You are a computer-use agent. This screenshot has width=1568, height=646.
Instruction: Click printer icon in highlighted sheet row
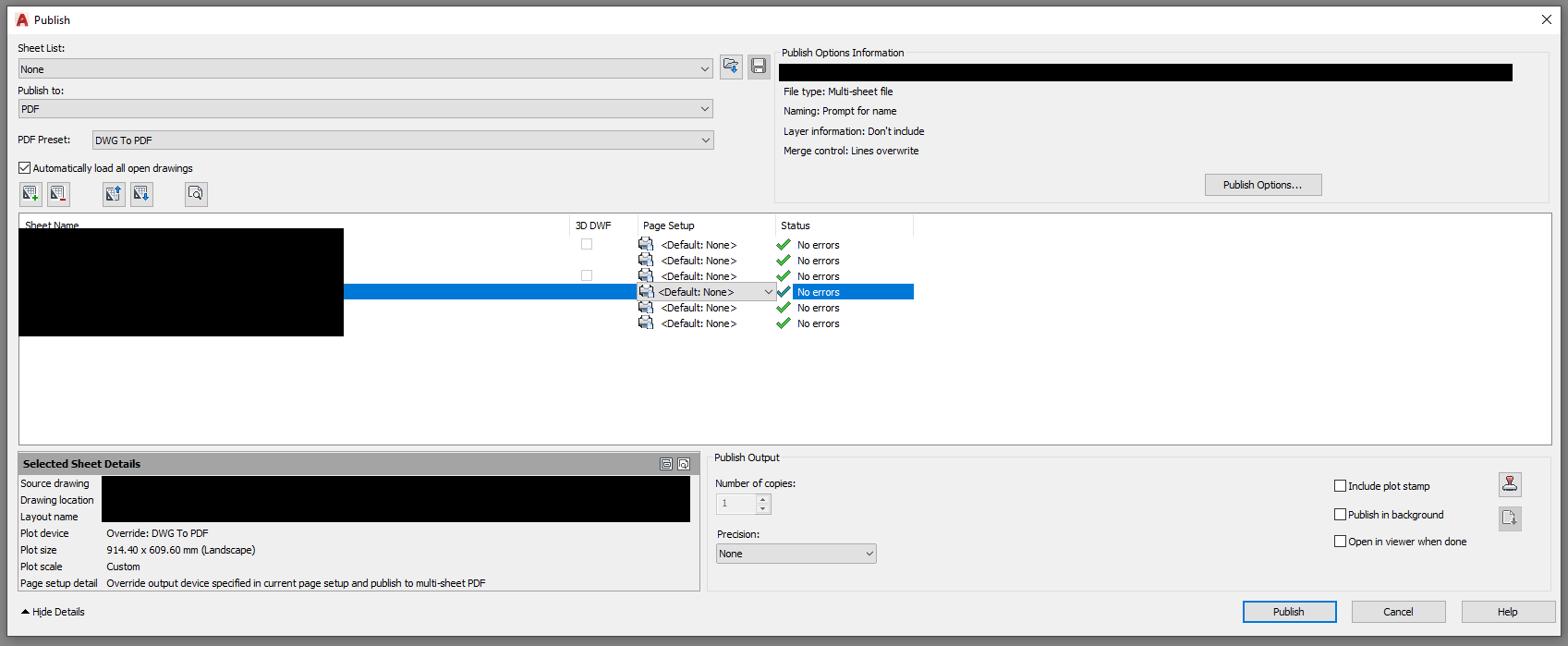coord(646,292)
